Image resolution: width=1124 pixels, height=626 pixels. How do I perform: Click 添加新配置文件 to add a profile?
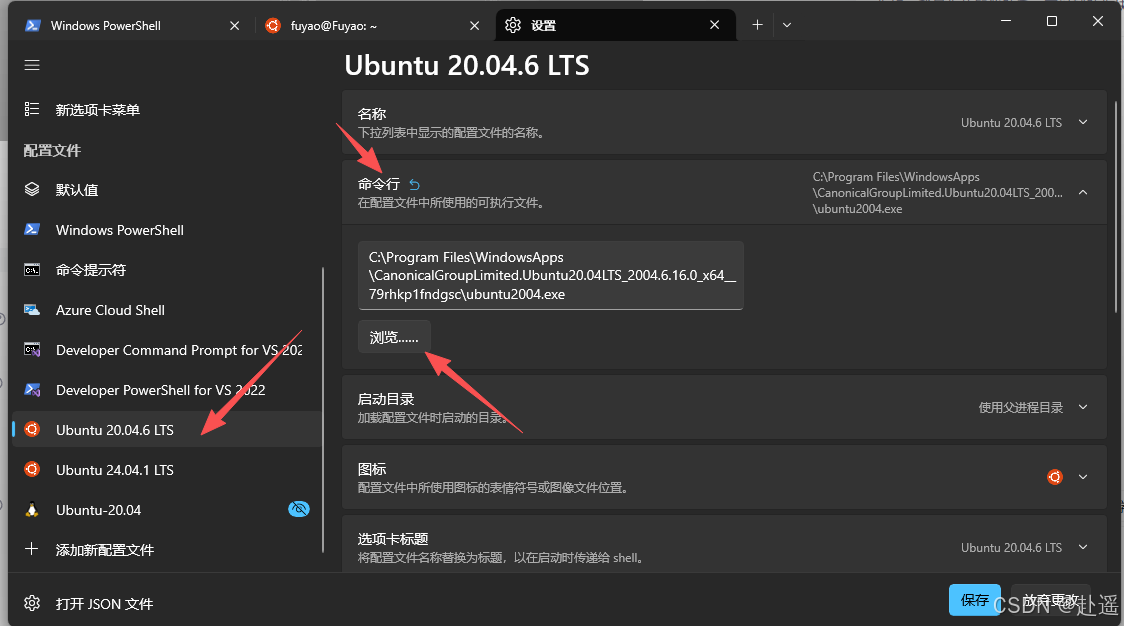[166, 550]
